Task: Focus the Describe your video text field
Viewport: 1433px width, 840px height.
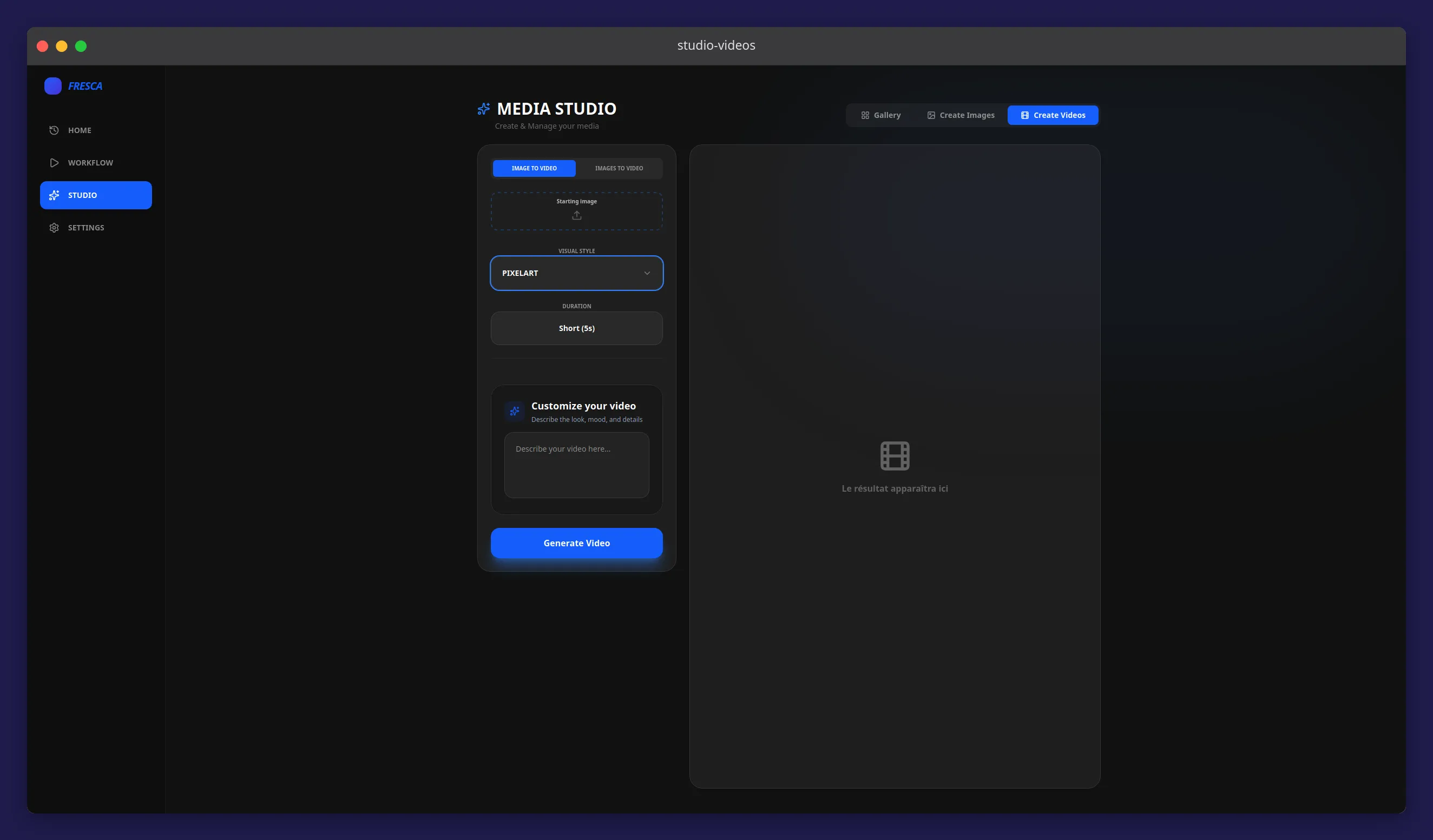Action: [x=577, y=465]
